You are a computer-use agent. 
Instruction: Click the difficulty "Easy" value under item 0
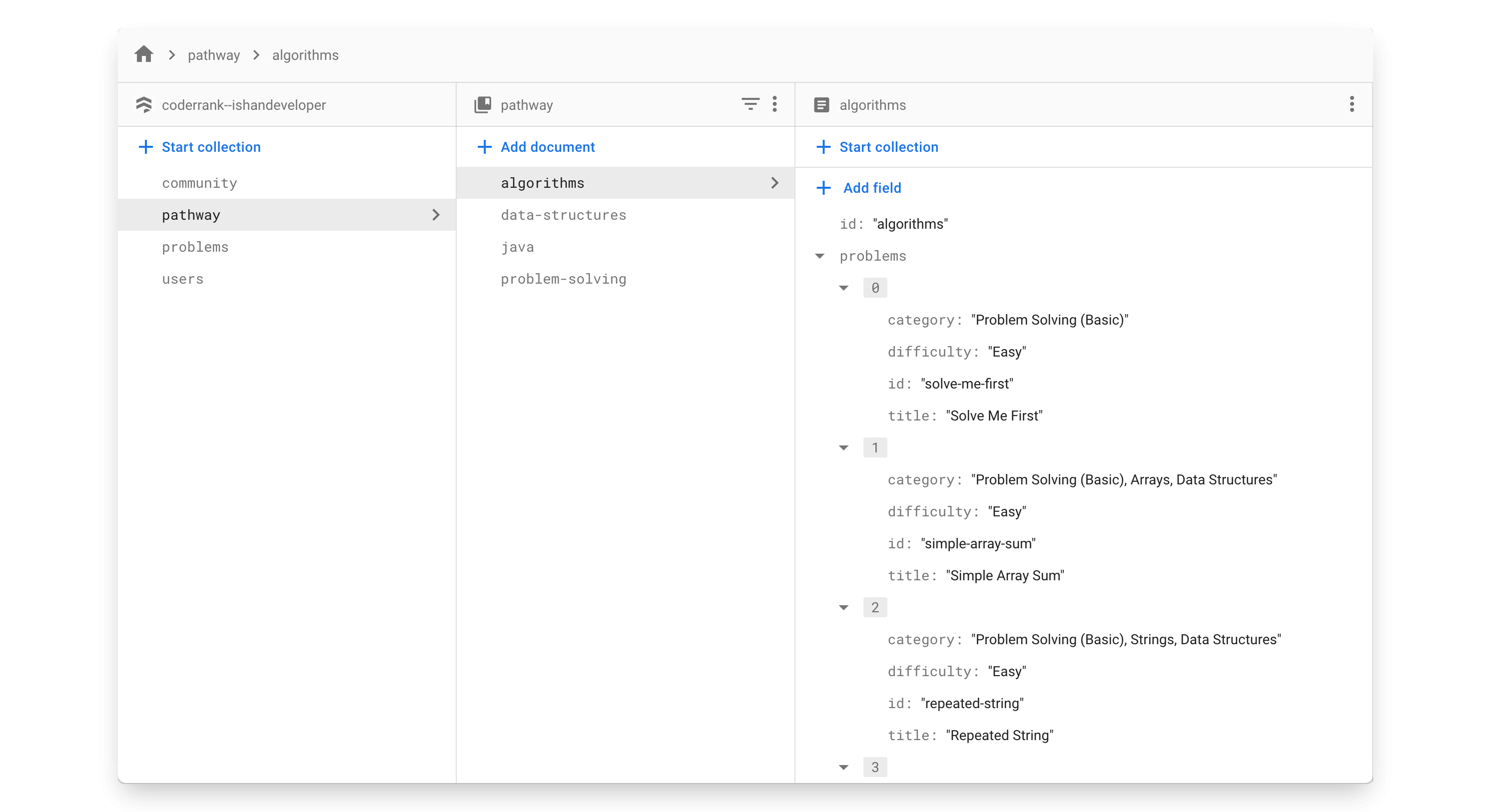[1006, 352]
